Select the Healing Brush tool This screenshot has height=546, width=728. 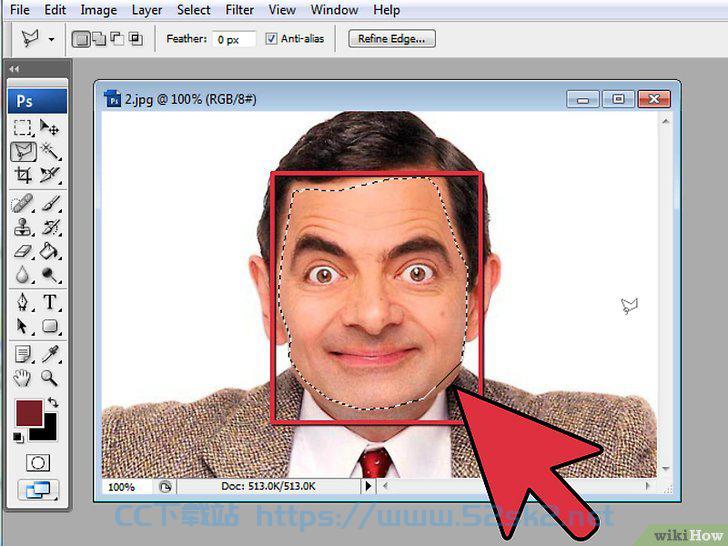click(x=22, y=203)
